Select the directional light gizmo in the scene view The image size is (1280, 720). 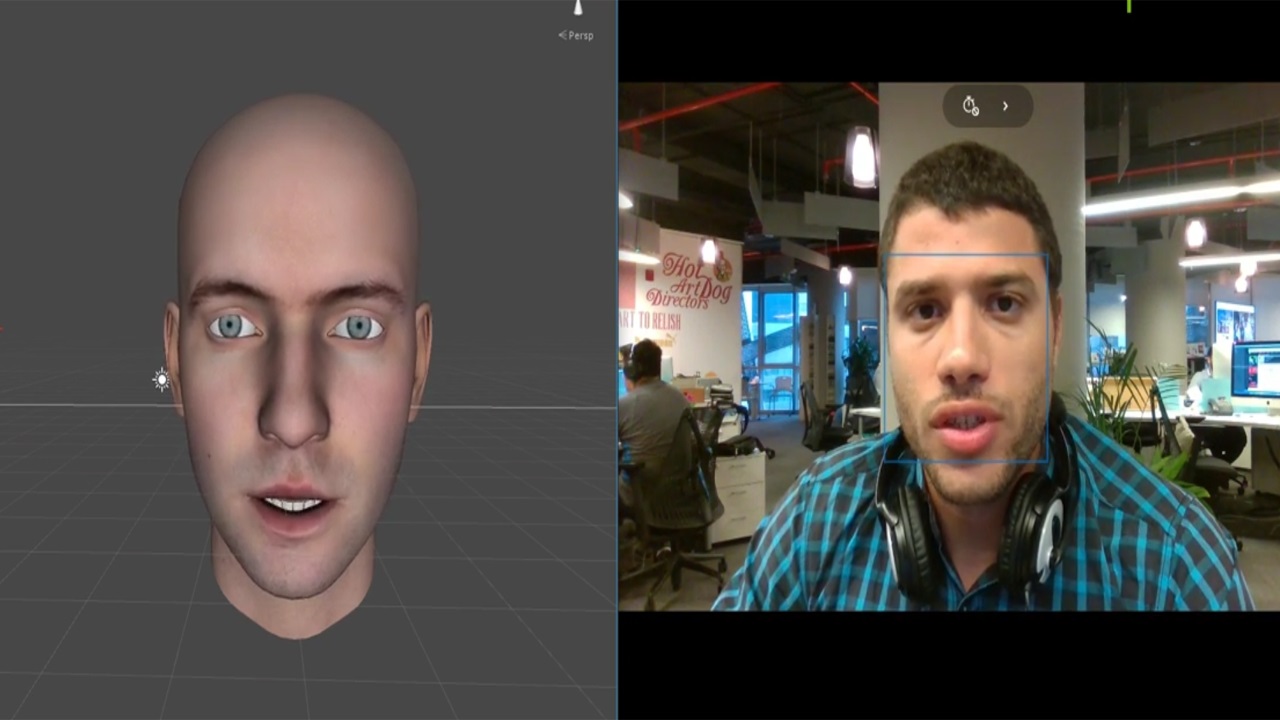[162, 380]
